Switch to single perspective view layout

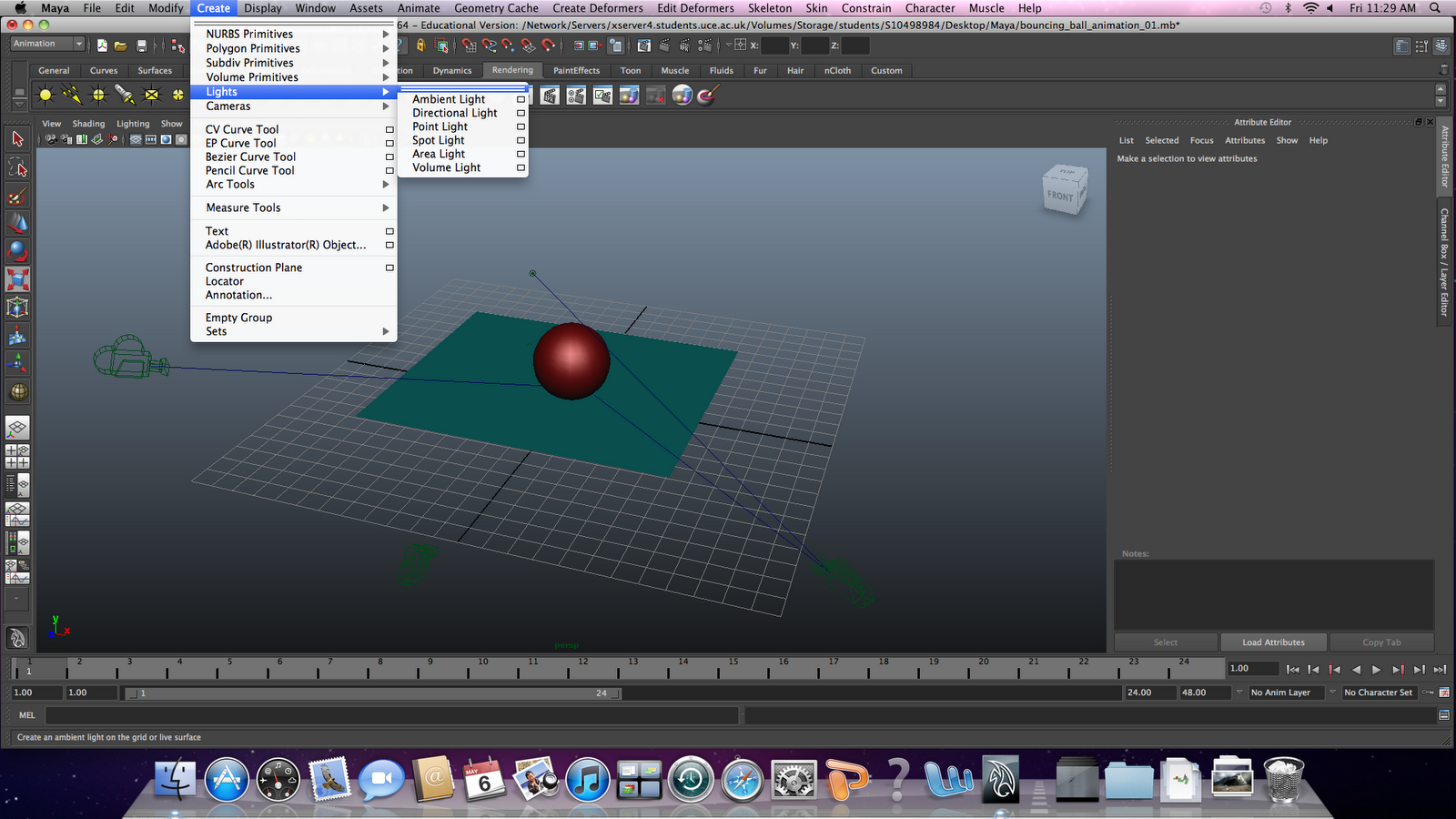tap(17, 428)
